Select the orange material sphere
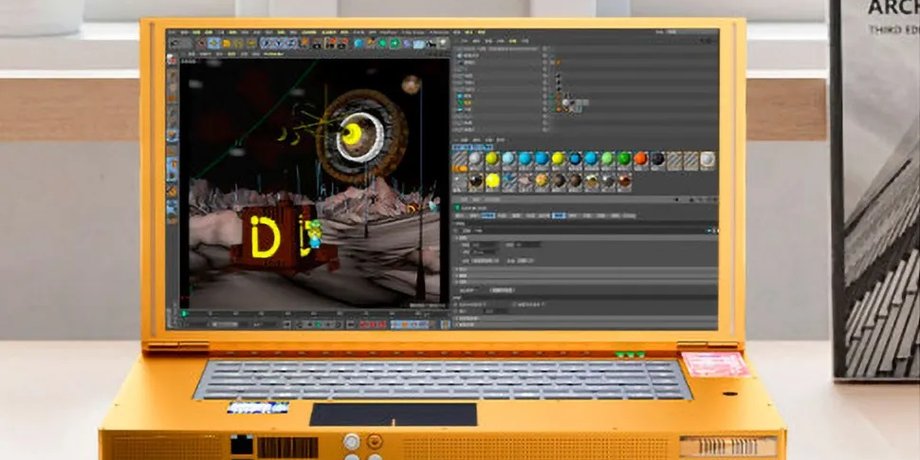The image size is (920, 460). [x=641, y=158]
